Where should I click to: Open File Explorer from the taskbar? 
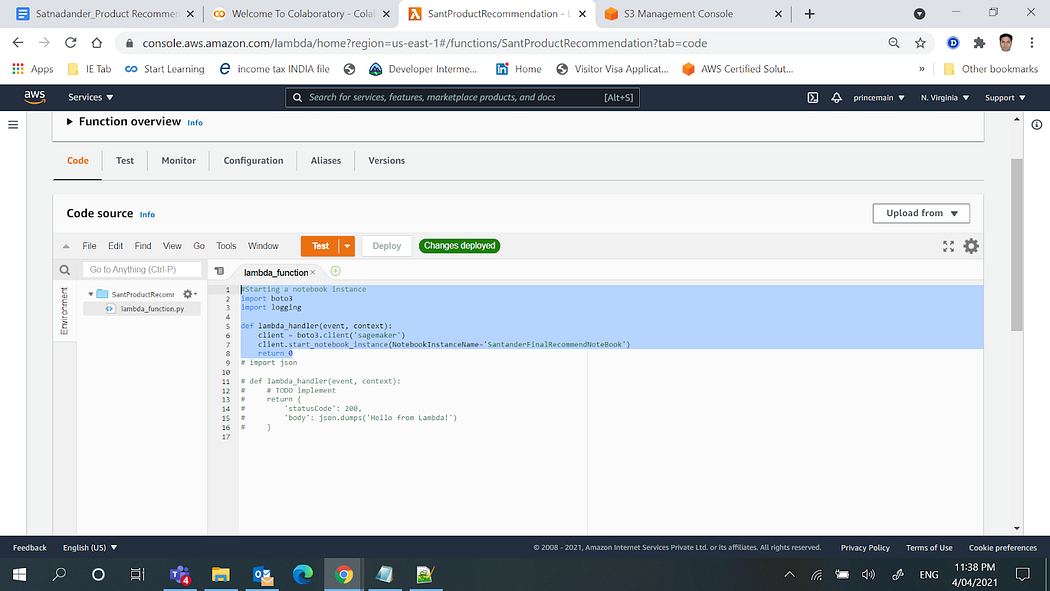point(220,574)
